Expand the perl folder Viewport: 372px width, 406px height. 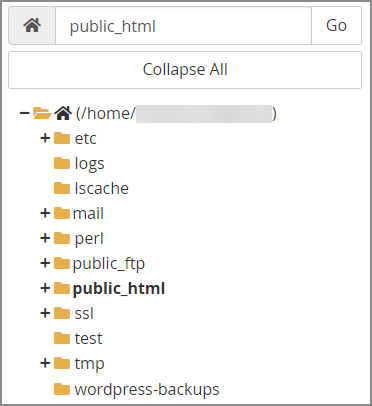coord(45,238)
